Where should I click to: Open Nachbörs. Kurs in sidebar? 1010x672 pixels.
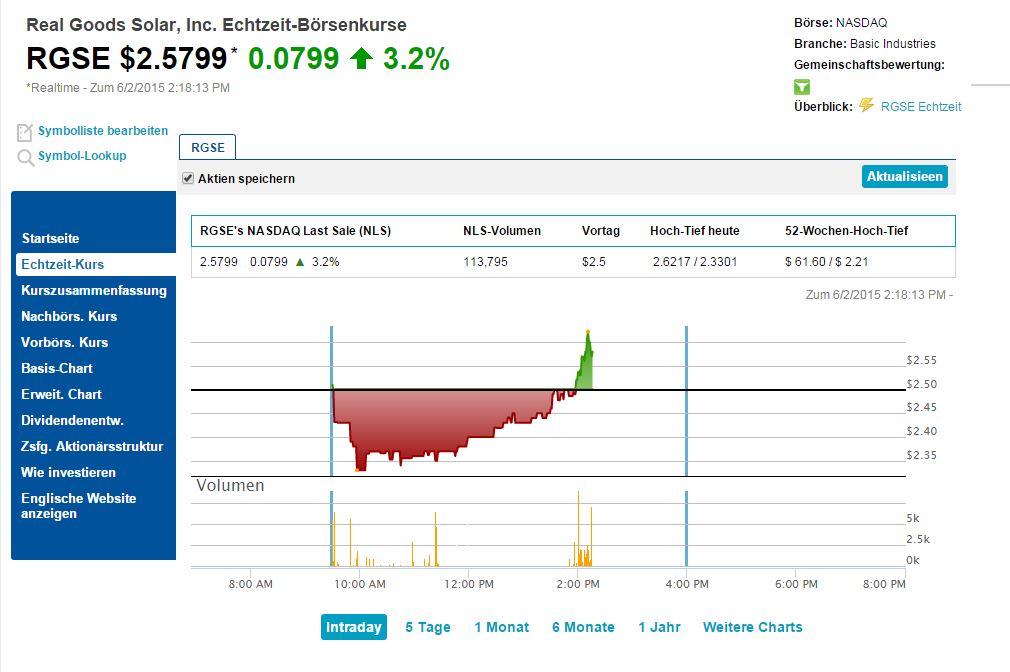[69, 316]
